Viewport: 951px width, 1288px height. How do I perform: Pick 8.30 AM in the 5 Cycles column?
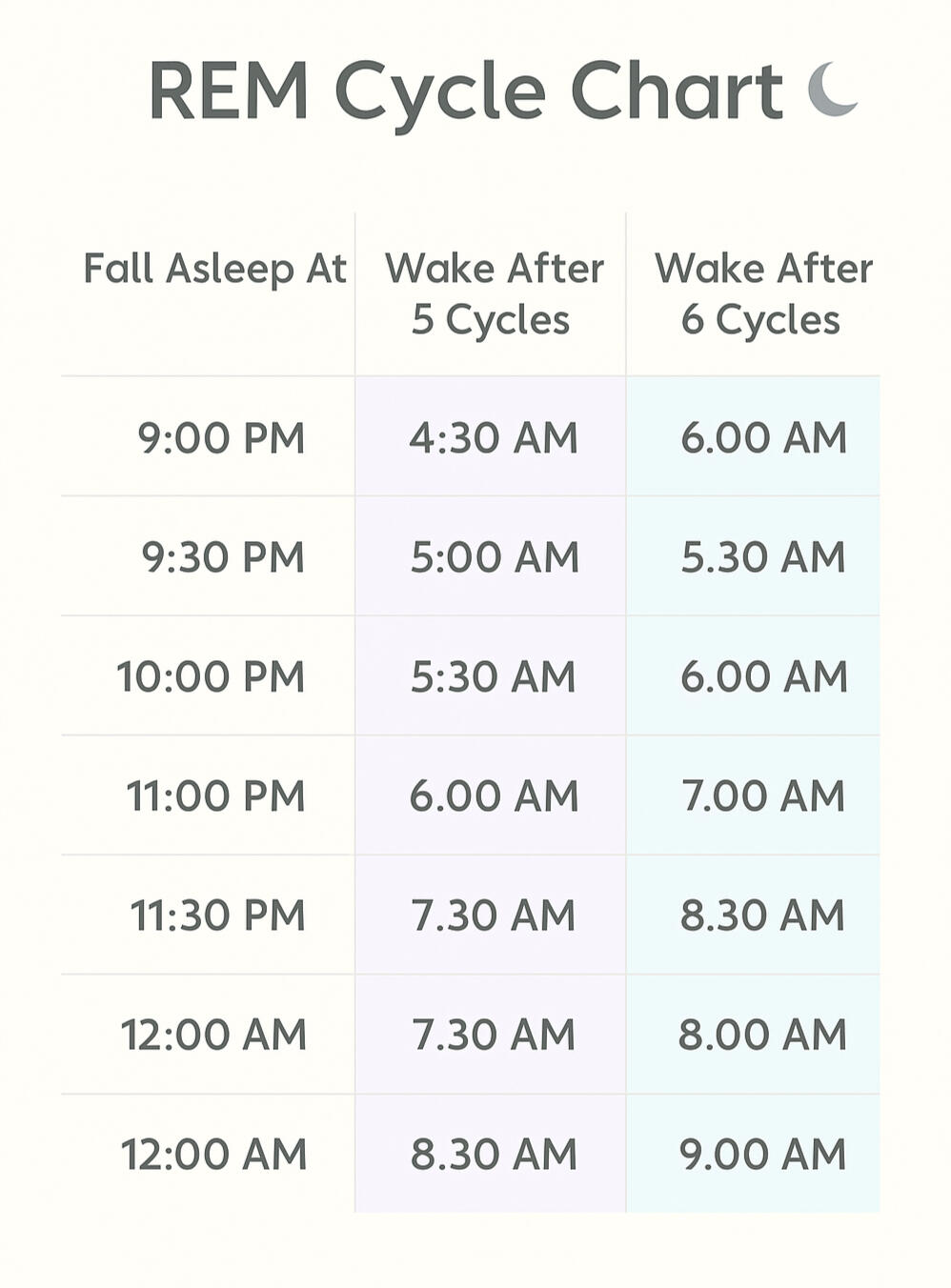pyautogui.click(x=494, y=1154)
